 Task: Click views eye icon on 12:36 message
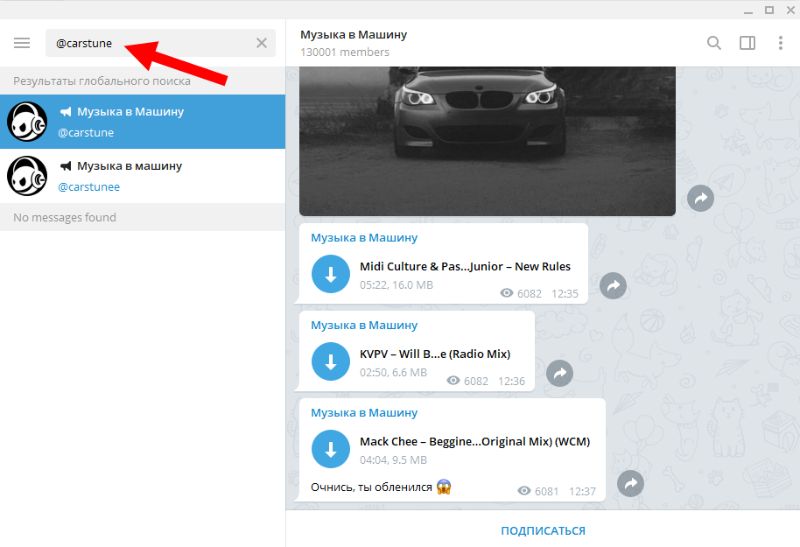(453, 380)
